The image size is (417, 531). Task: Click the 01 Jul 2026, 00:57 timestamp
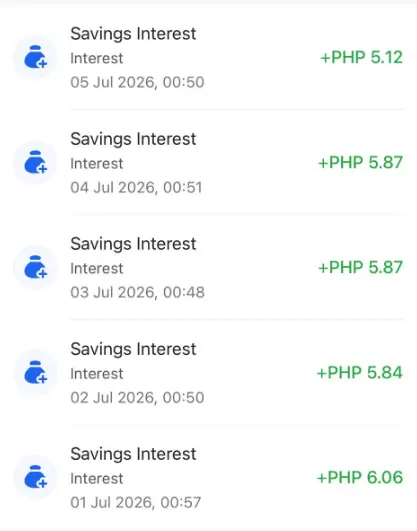pyautogui.click(x=136, y=503)
